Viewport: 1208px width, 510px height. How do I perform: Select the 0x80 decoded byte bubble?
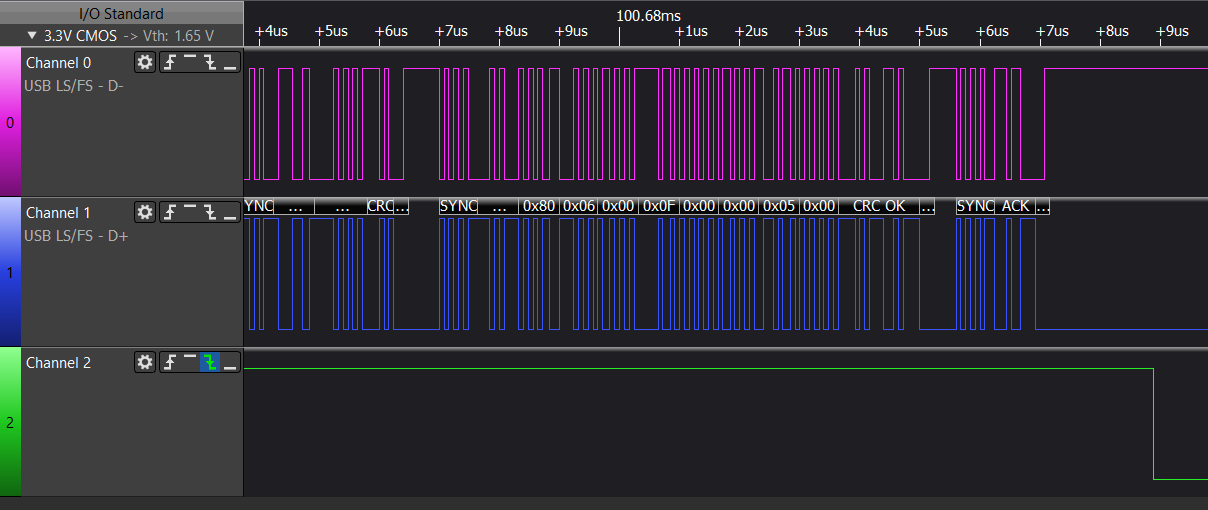point(539,206)
